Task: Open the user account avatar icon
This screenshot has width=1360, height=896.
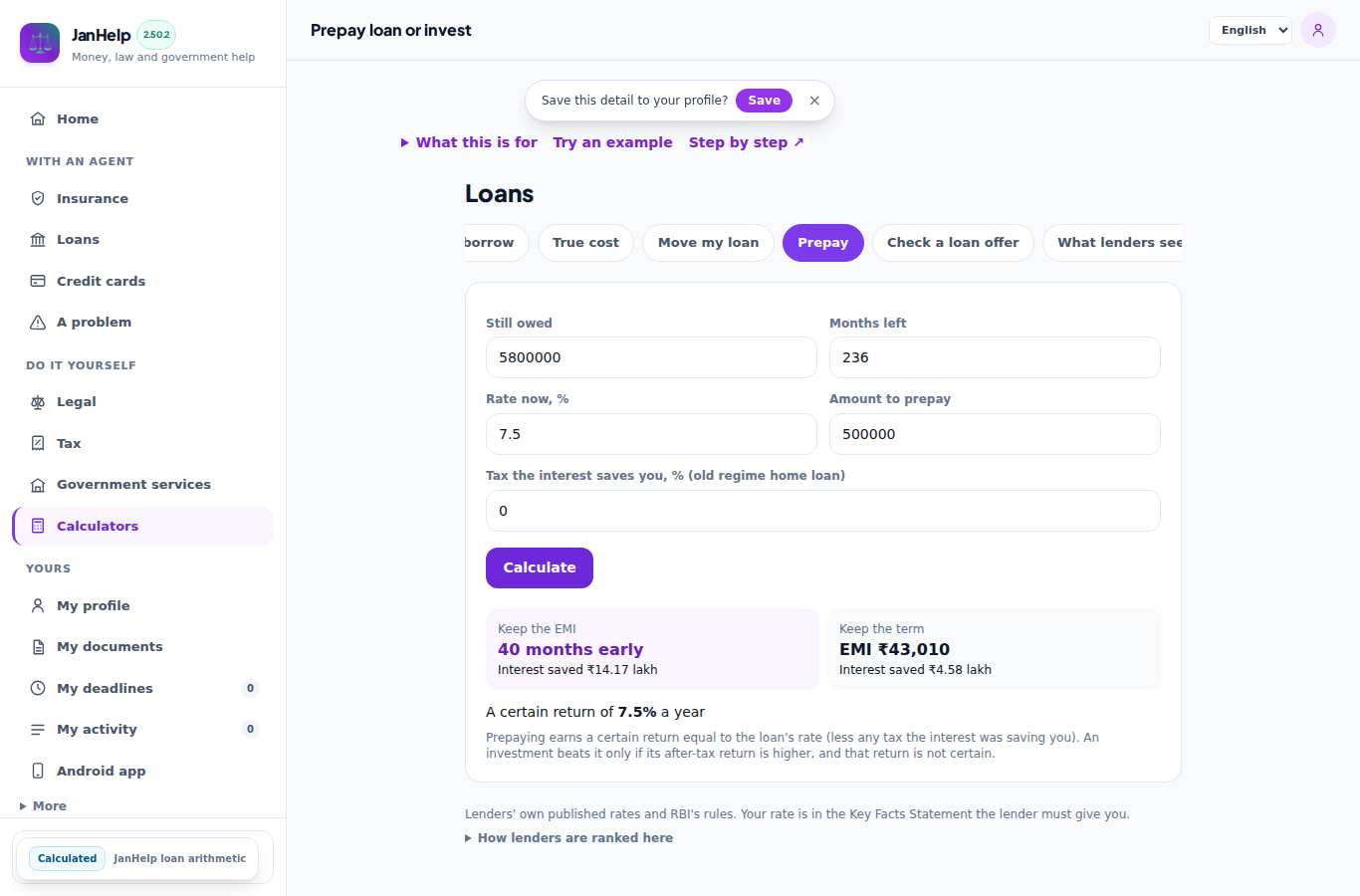Action: (1318, 30)
